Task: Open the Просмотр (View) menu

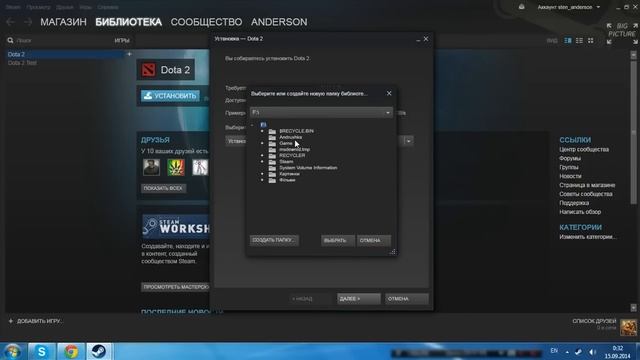Action: click(x=38, y=7)
